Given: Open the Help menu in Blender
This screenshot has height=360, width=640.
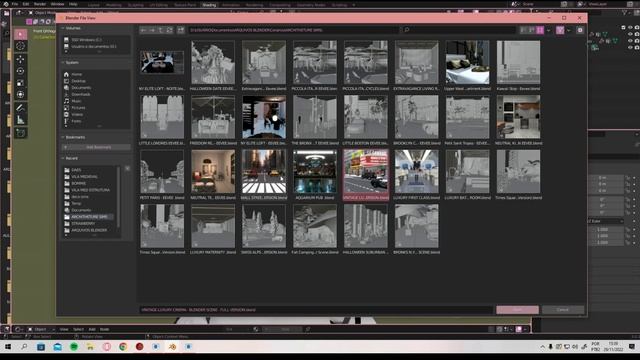Looking at the screenshot, I should (x=73, y=4).
